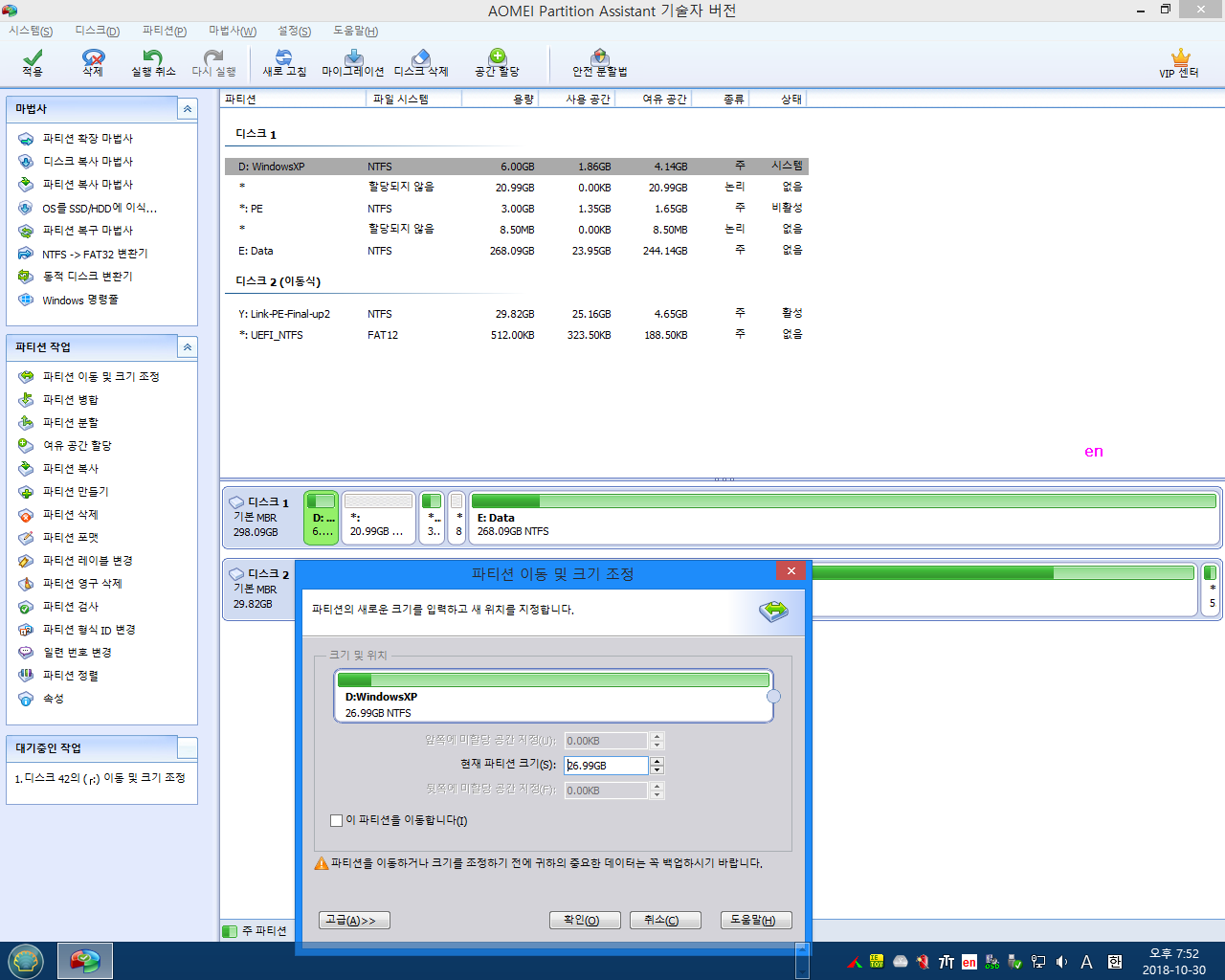The image size is (1225, 980).
Task: Decrease 현재 파티션 크기 with down arrow
Action: pos(657,770)
